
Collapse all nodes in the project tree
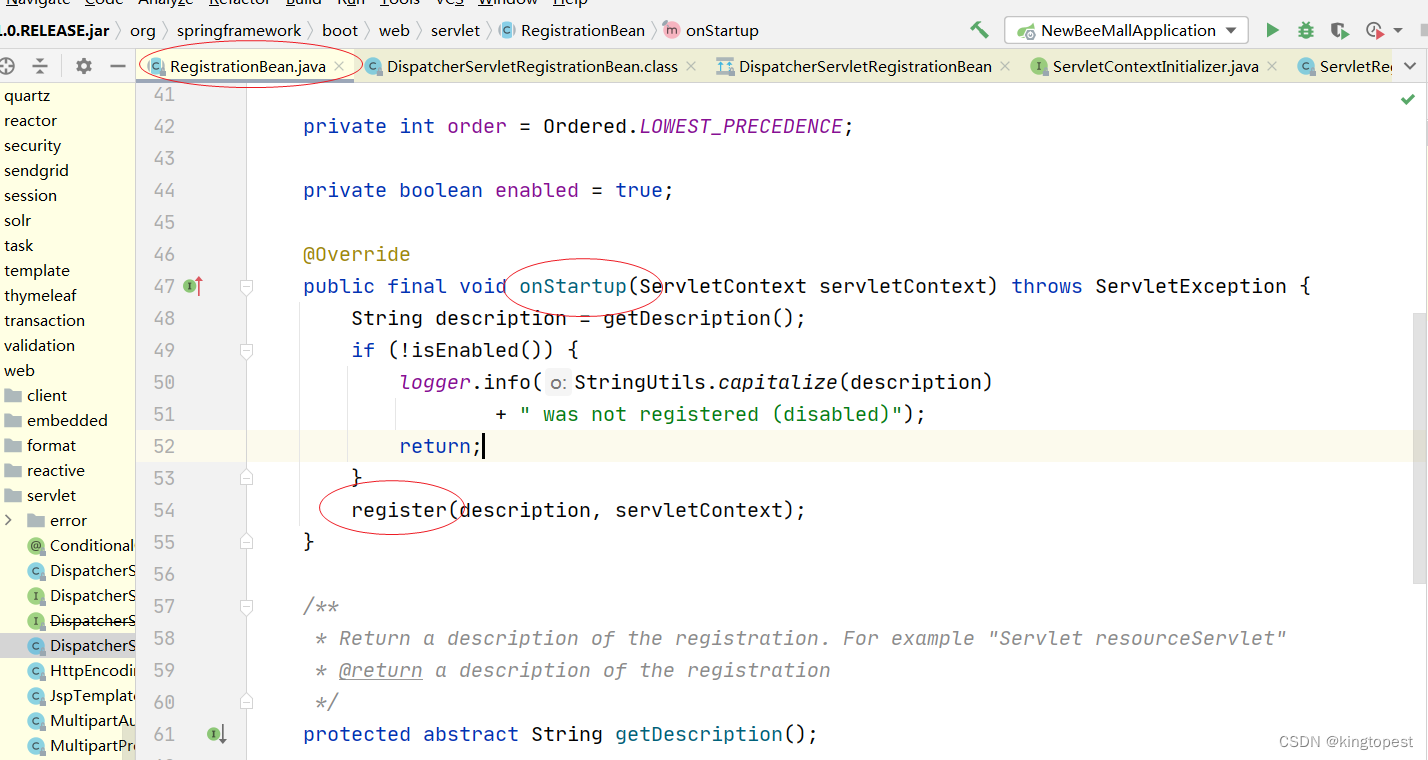(41, 66)
